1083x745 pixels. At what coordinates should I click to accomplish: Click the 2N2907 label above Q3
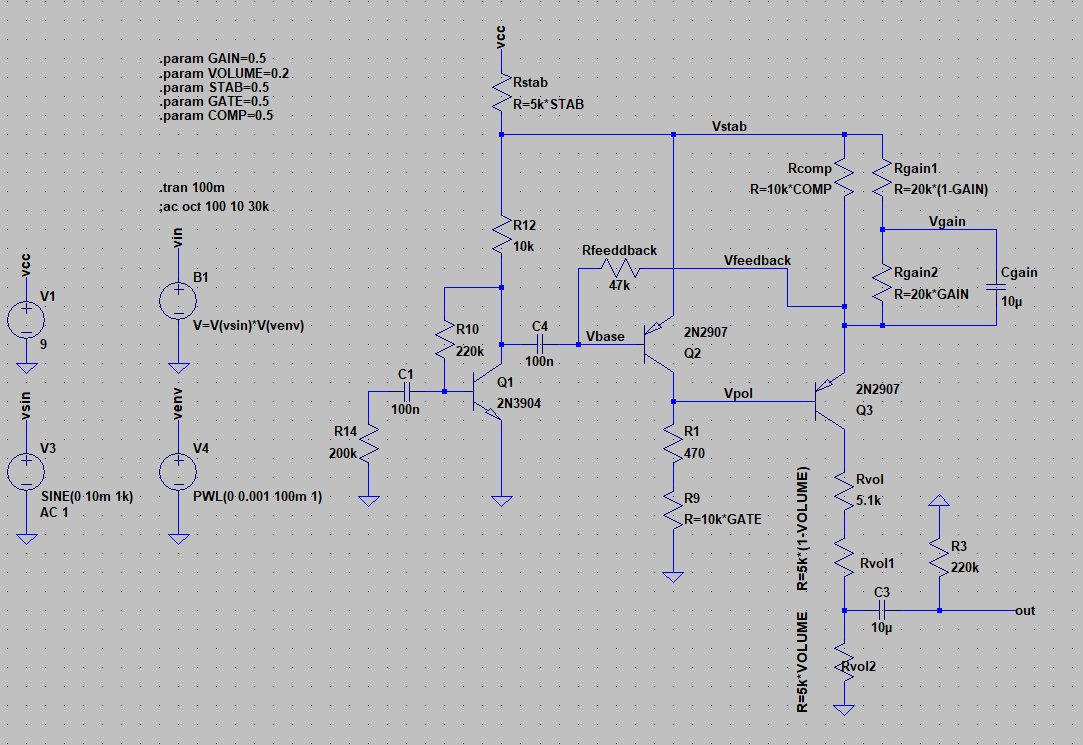878,389
